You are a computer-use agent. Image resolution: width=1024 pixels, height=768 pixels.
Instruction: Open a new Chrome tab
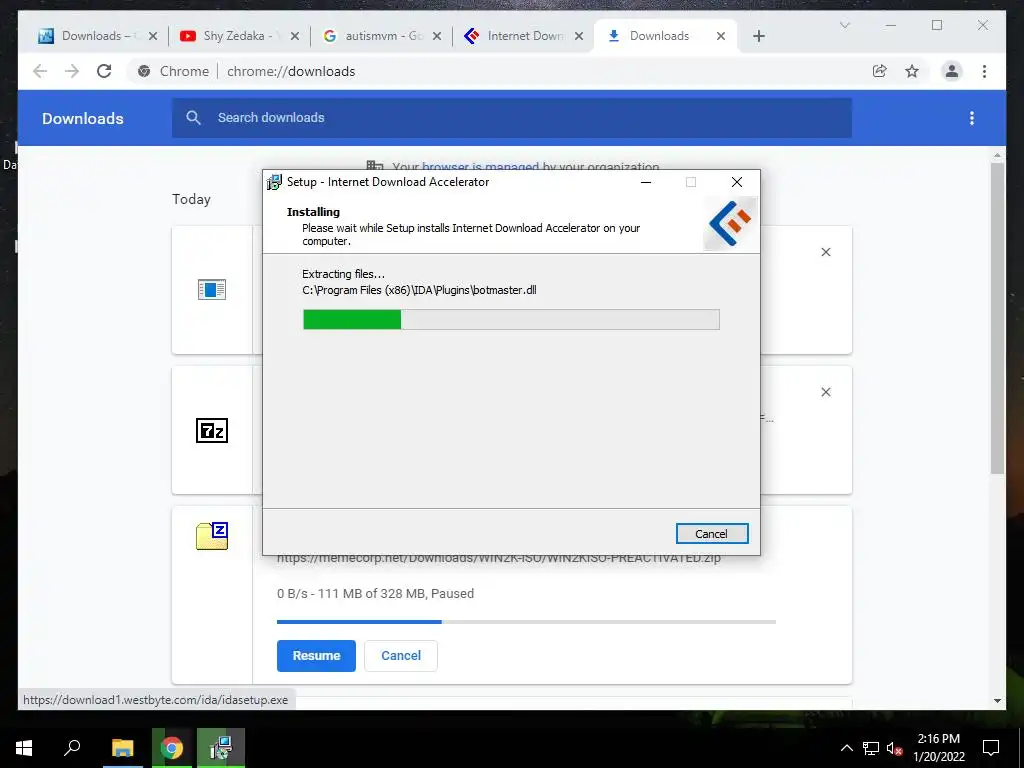point(759,36)
